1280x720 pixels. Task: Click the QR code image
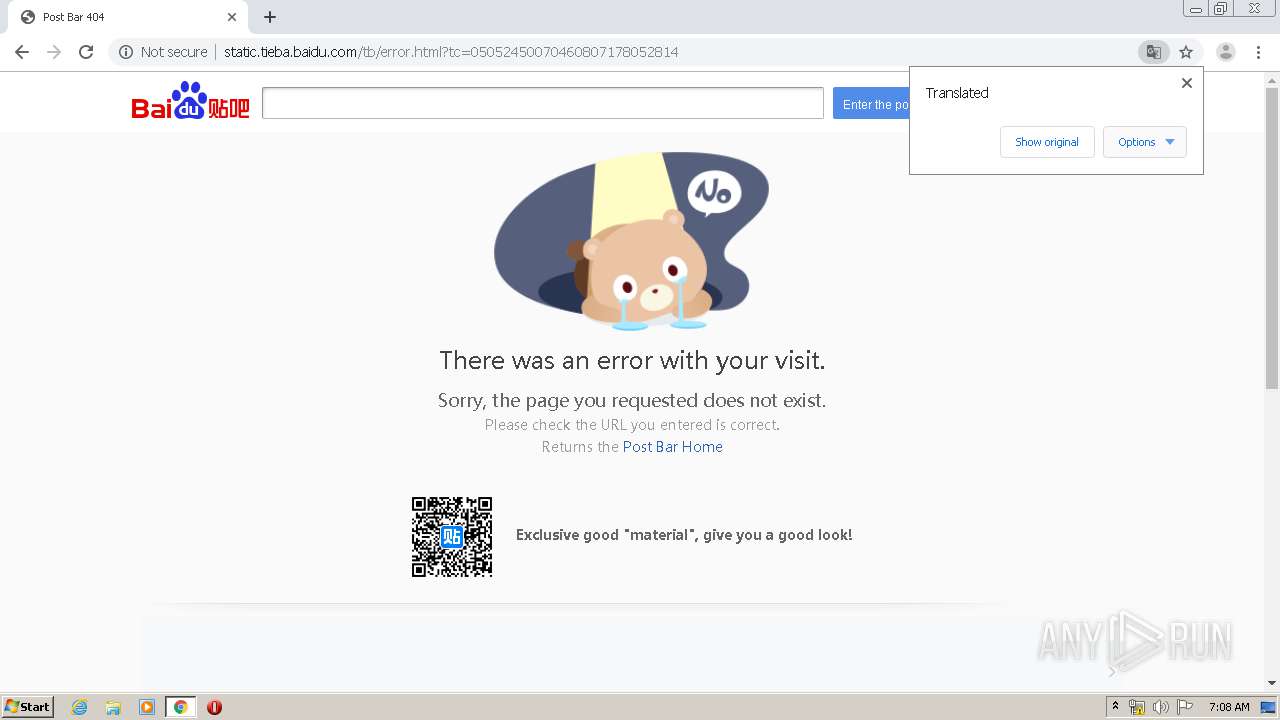(452, 537)
